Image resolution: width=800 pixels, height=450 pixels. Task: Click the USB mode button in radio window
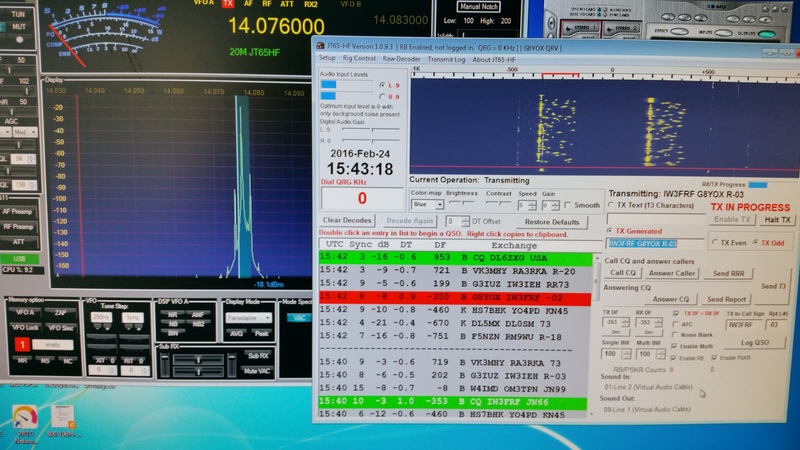point(19,259)
